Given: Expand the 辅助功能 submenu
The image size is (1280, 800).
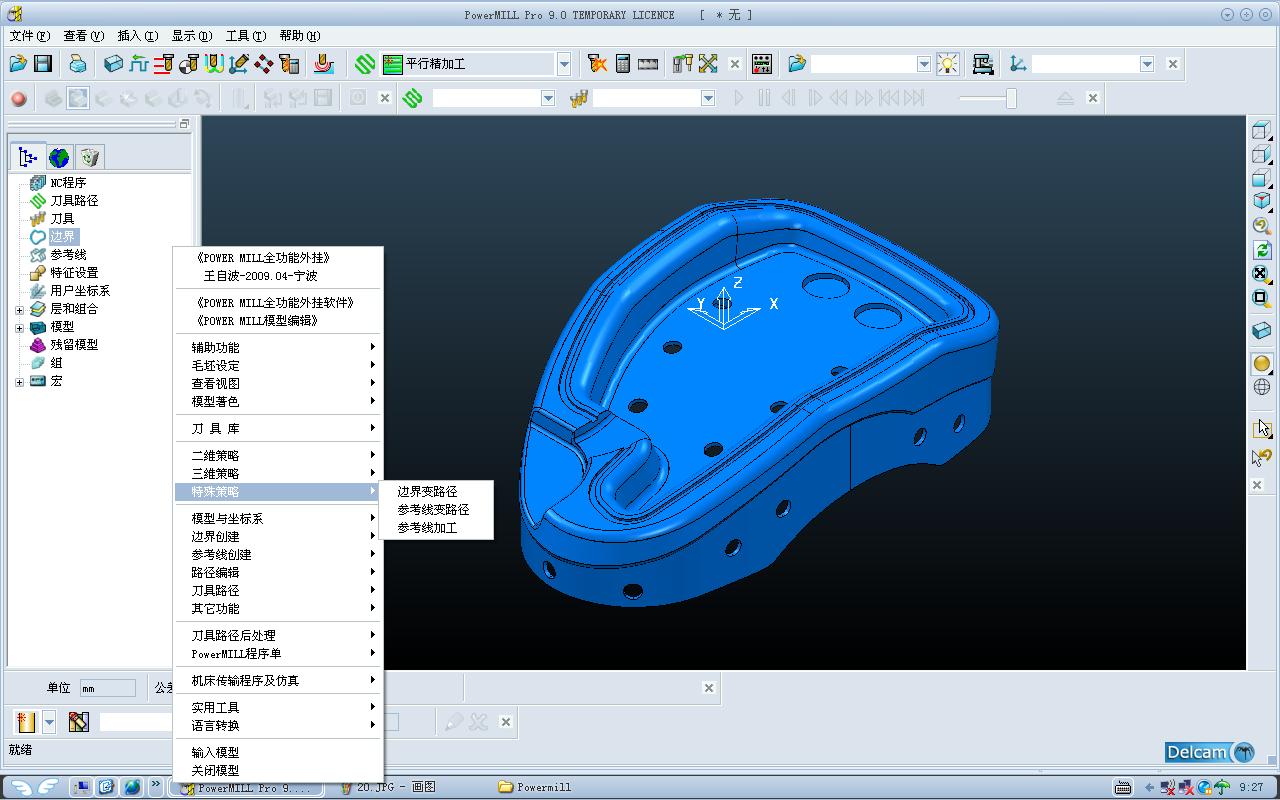Looking at the screenshot, I should pyautogui.click(x=278, y=347).
